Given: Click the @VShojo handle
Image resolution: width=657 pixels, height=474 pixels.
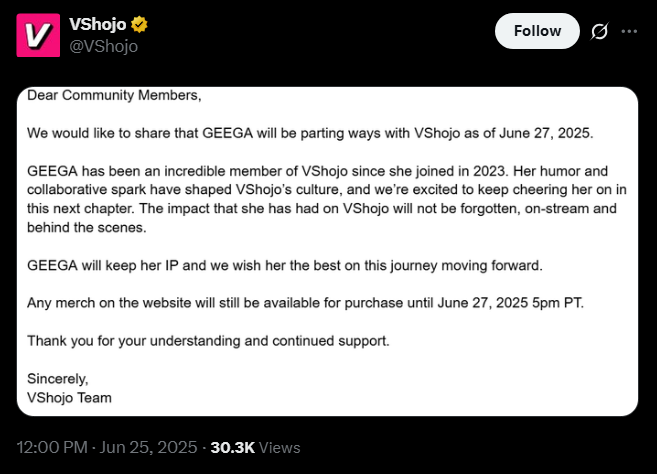Looking at the screenshot, I should pyautogui.click(x=103, y=45).
